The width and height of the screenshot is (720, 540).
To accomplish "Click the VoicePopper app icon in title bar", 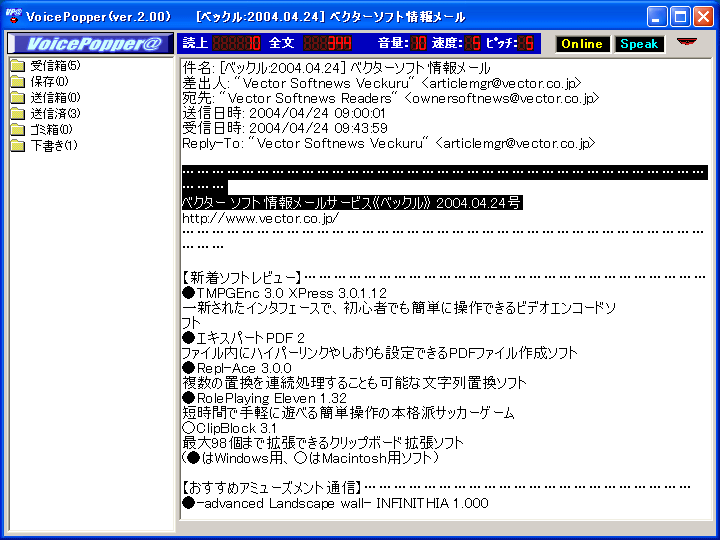I will pyautogui.click(x=14, y=16).
